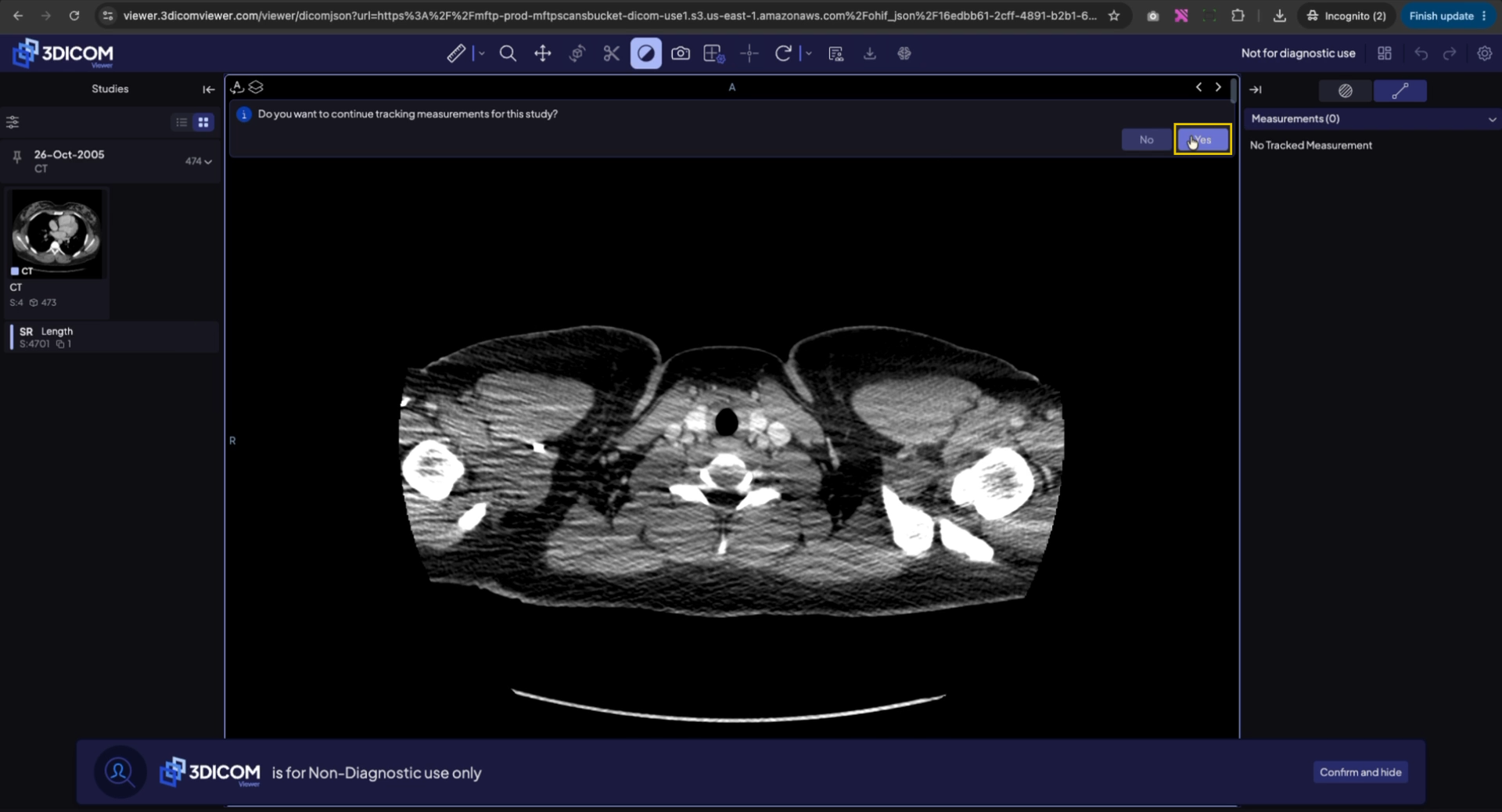This screenshot has height=812, width=1502.
Task: Click the orientation marker icon in the viewport
Action: pyautogui.click(x=237, y=87)
